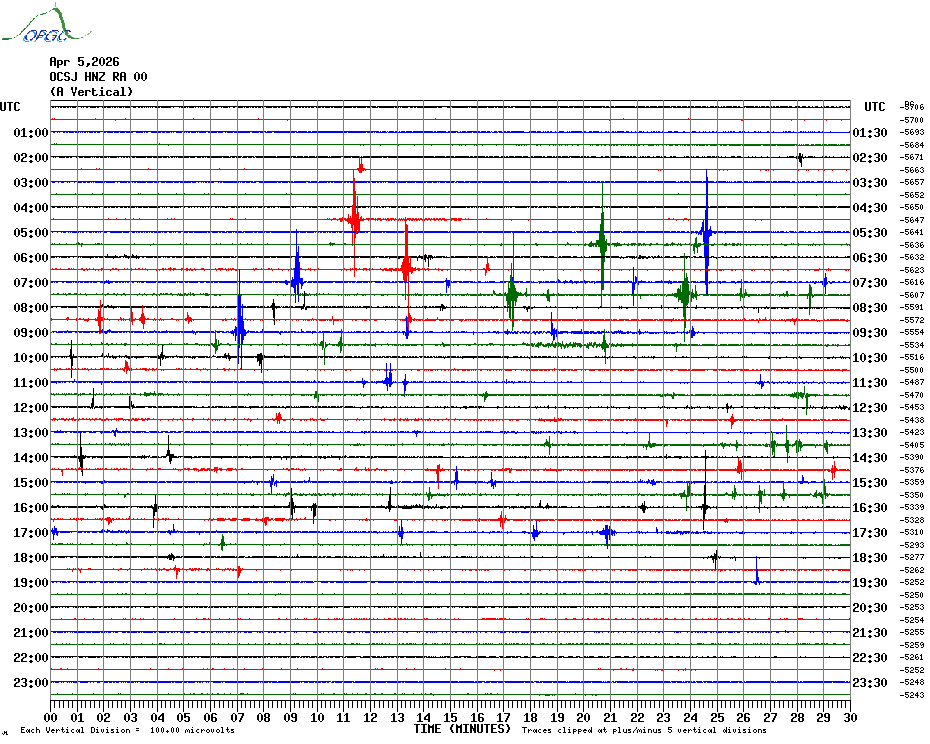Image resolution: width=930 pixels, height=744 pixels.
Task: Select the 12:00 hour label on left
Action: pyautogui.click(x=31, y=408)
